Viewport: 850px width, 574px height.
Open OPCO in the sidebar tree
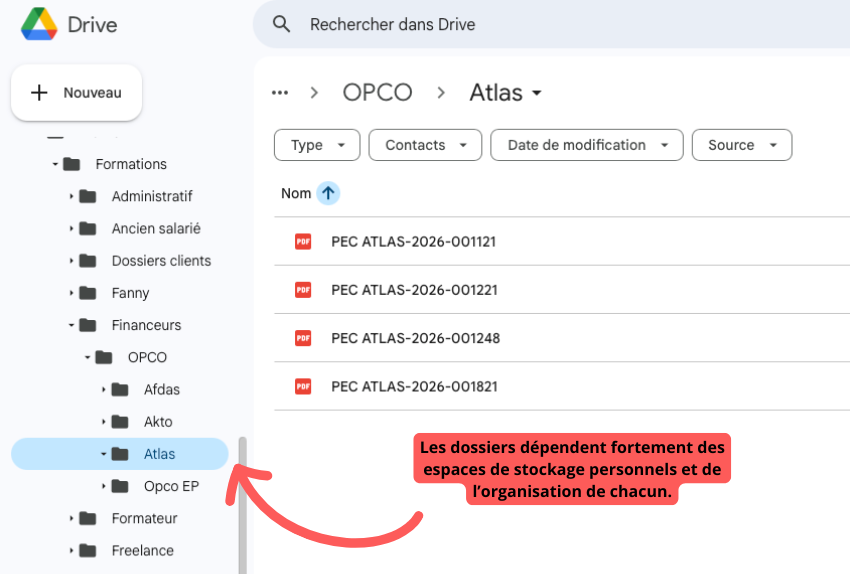pos(147,358)
